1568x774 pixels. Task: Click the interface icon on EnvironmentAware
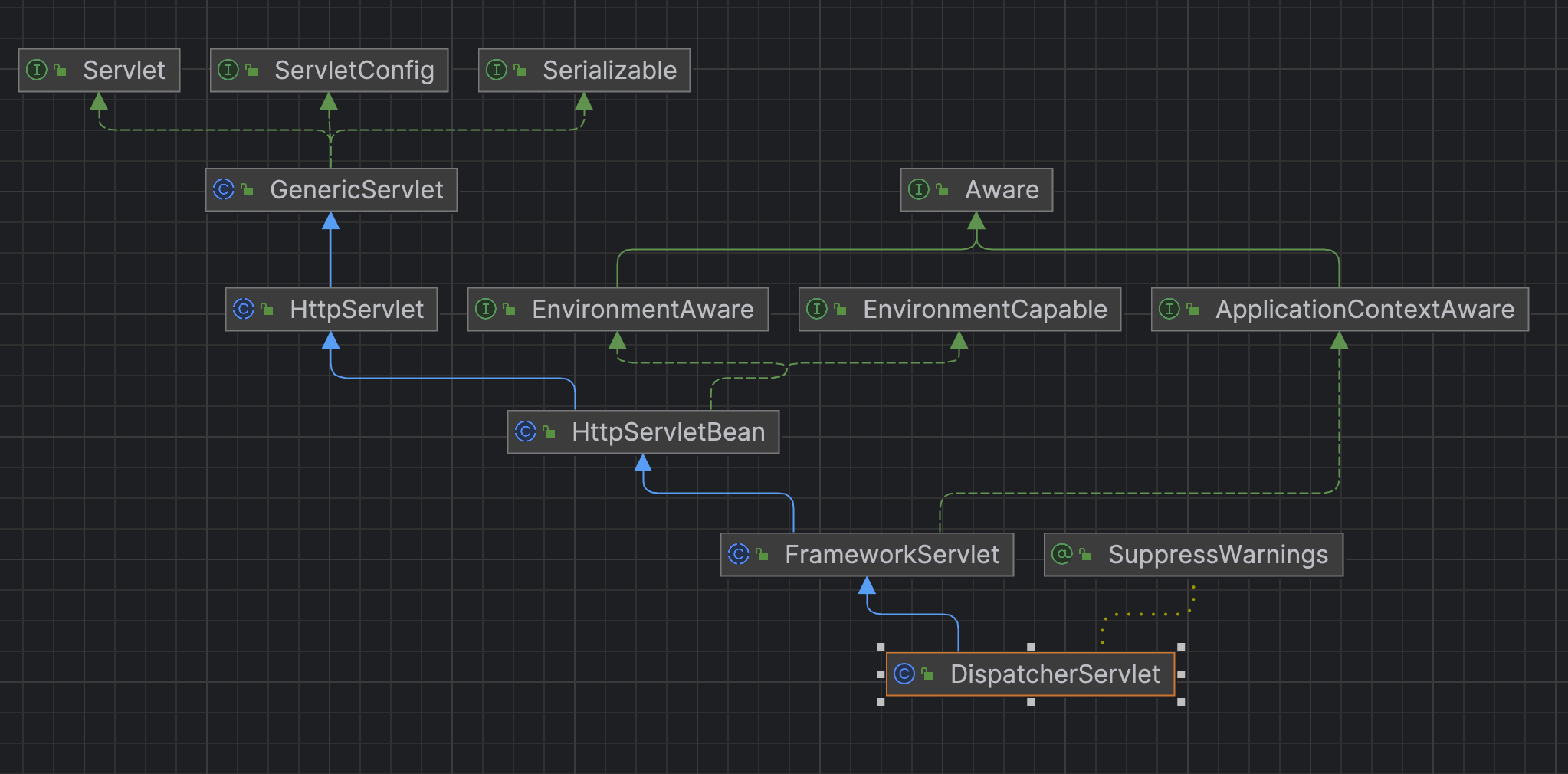click(x=486, y=309)
